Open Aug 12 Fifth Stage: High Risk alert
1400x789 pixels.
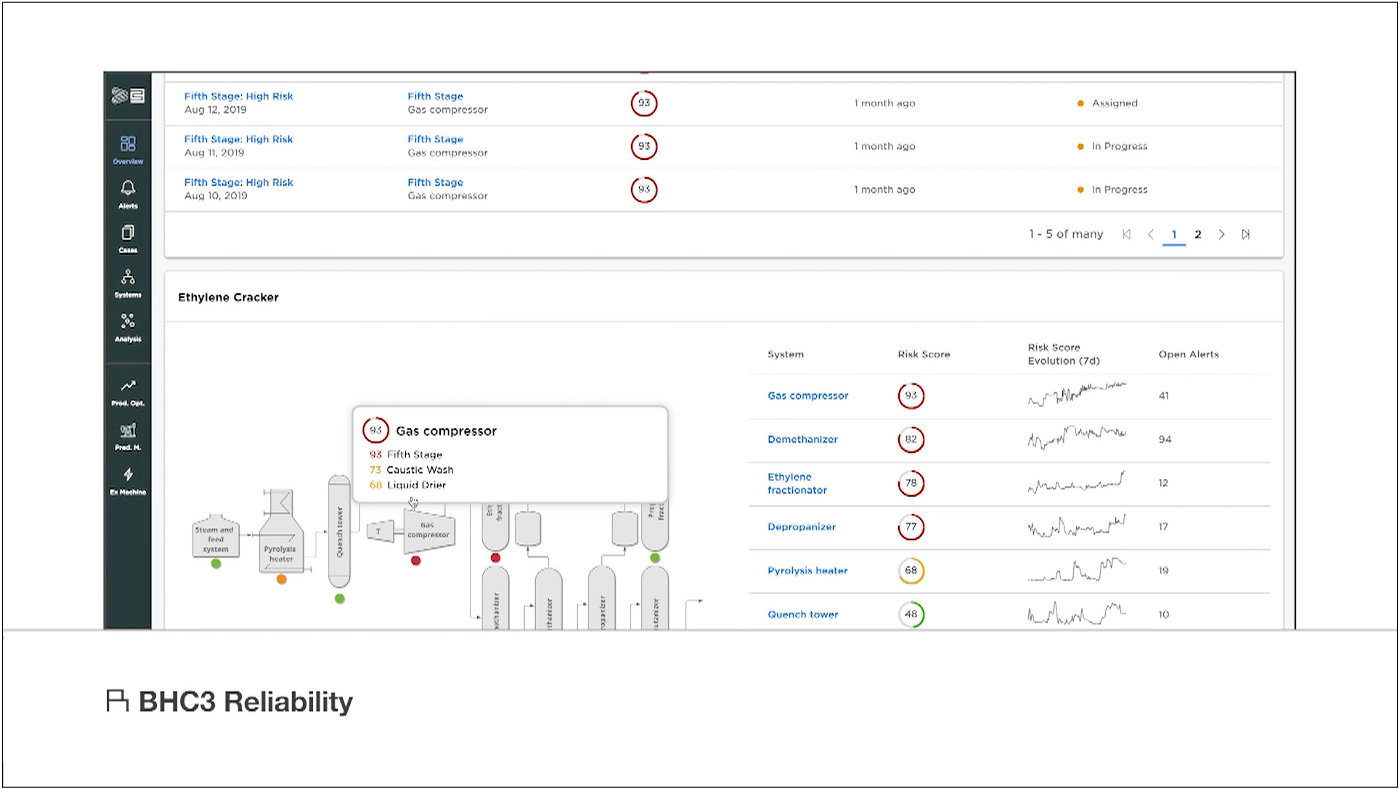click(238, 97)
